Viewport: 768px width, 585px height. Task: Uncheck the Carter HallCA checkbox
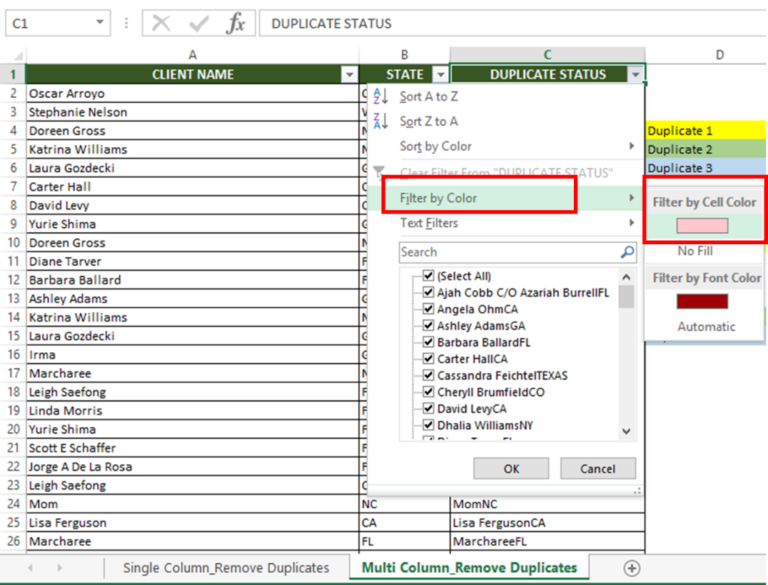[x=428, y=359]
